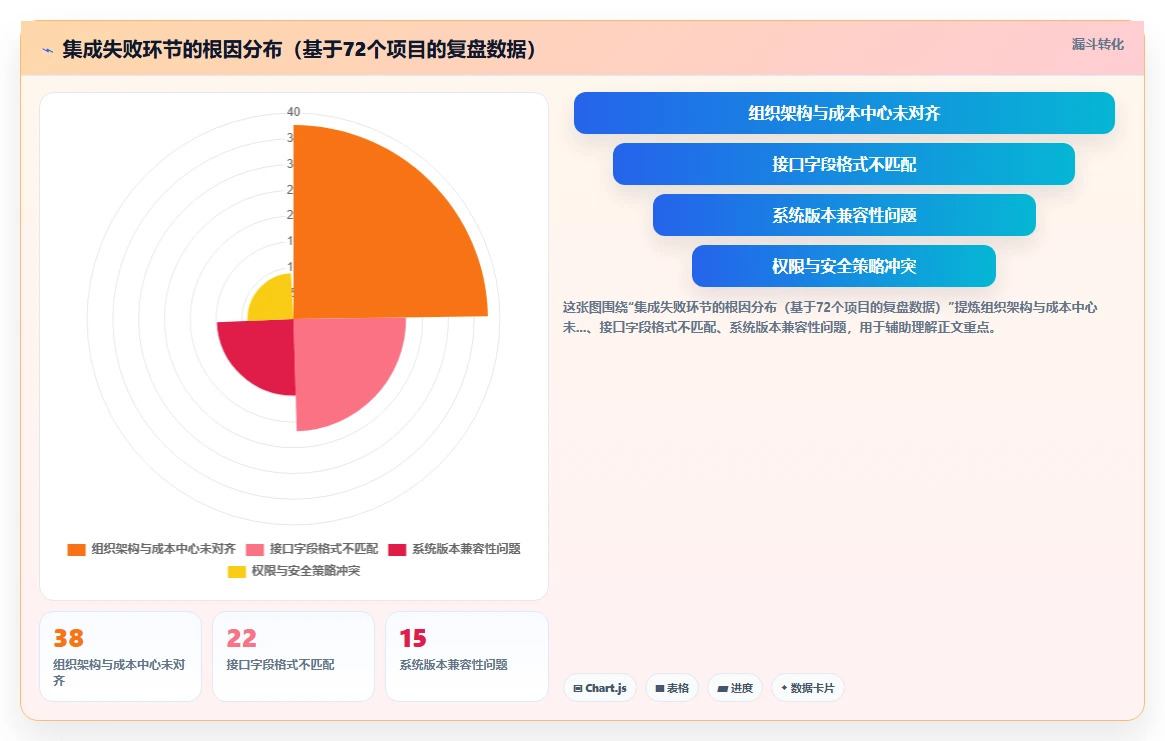Select the 组织架构与成本中心未对齐 funnel bar

[844, 113]
